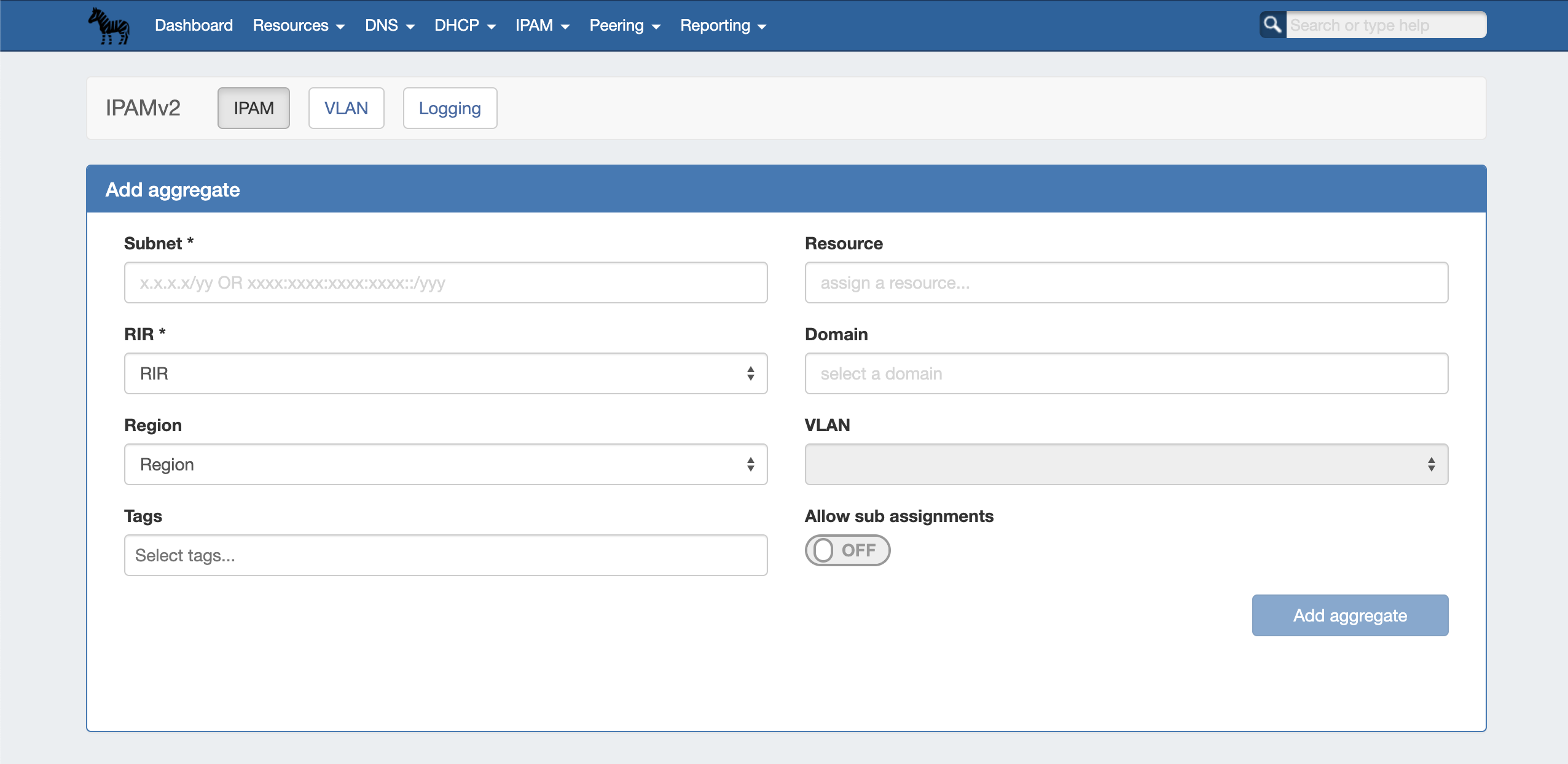
Task: Expand the Resources menu
Action: click(299, 26)
